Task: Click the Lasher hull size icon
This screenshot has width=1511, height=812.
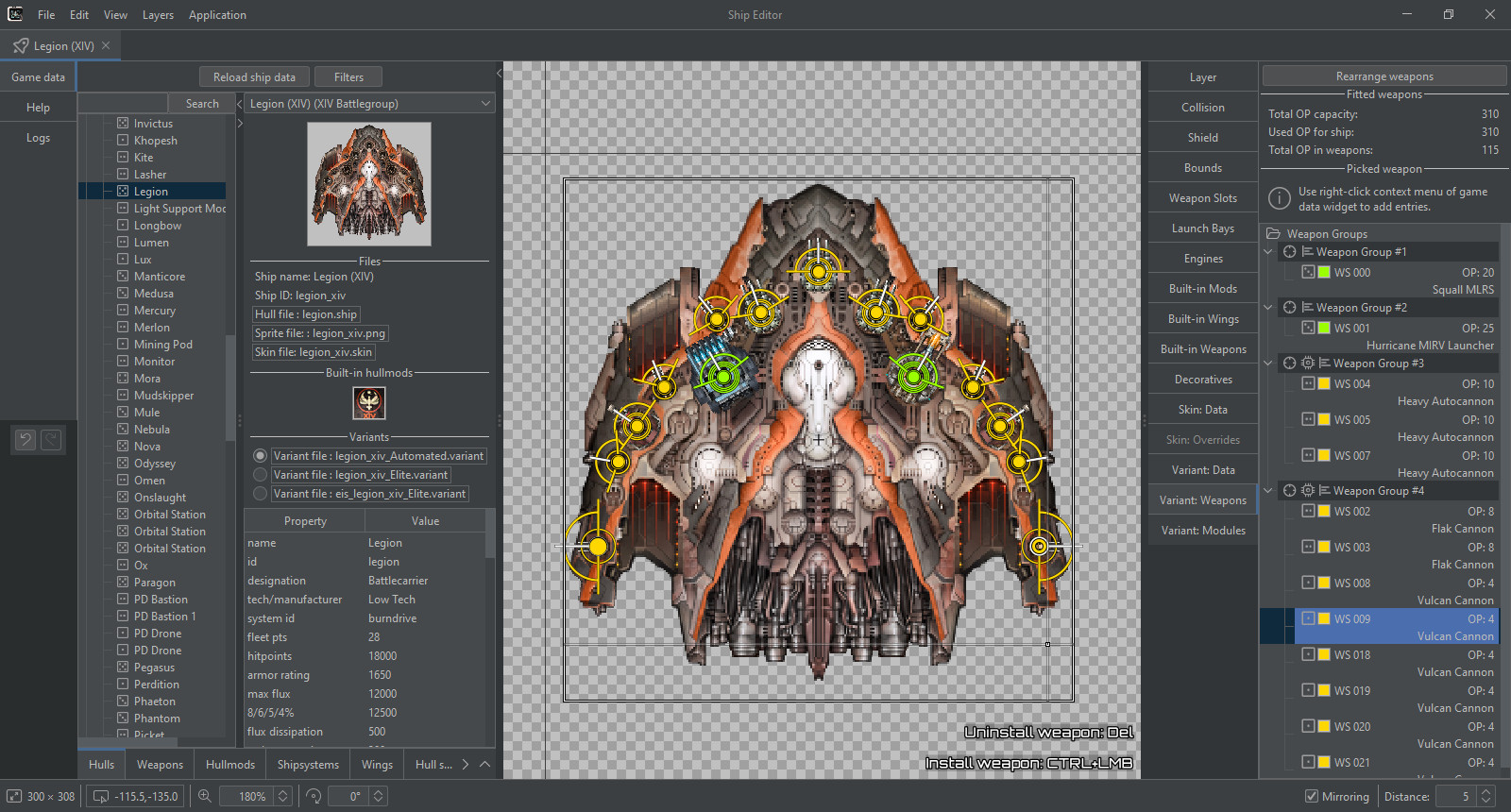Action: pyautogui.click(x=123, y=174)
